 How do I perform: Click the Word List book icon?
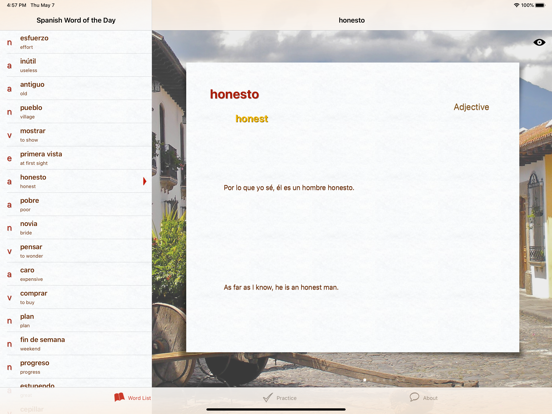pyautogui.click(x=119, y=397)
